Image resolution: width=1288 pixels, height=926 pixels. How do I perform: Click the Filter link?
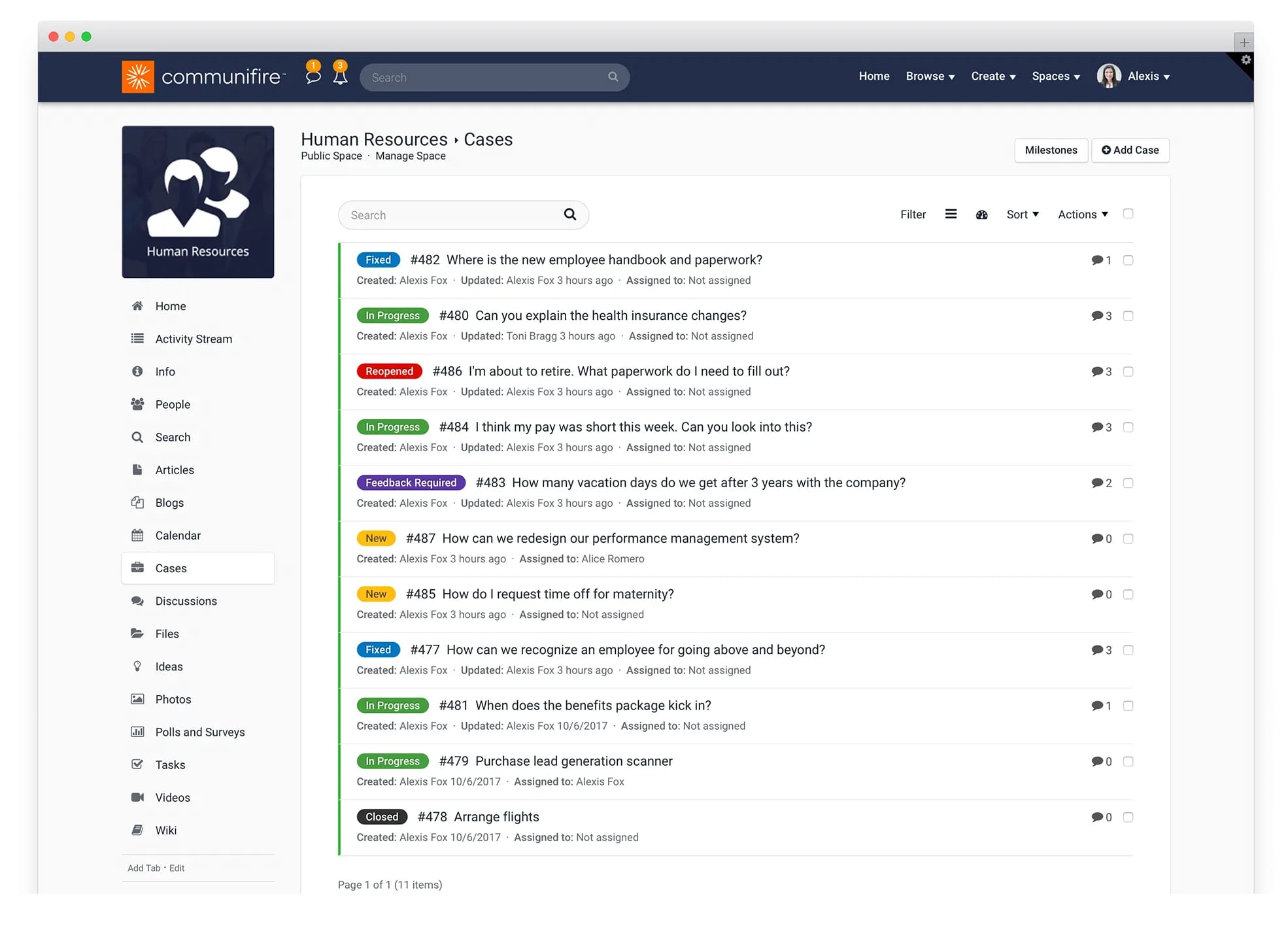[x=913, y=214]
